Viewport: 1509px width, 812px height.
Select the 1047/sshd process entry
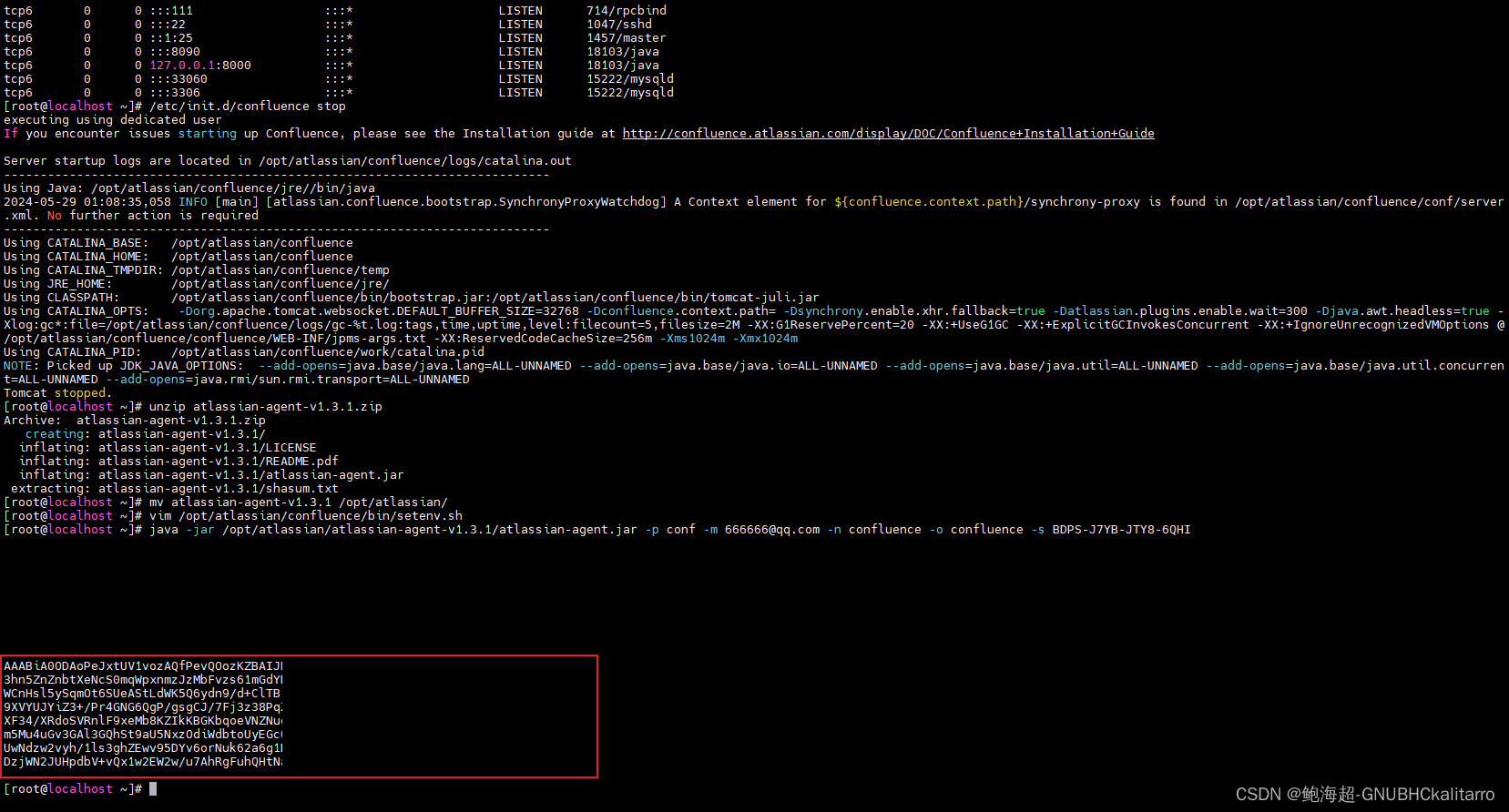coord(619,25)
